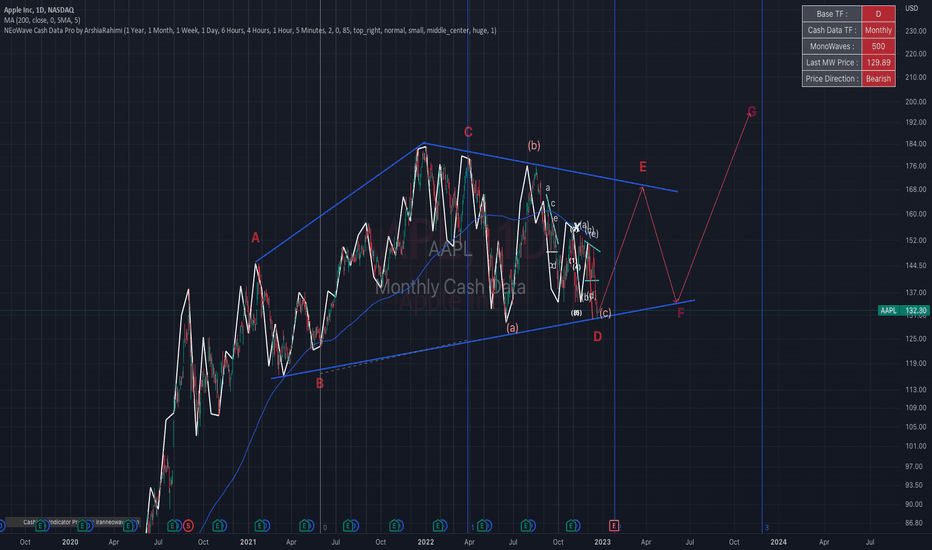Open the upcoming red earnings marker near 2023

[614, 526]
